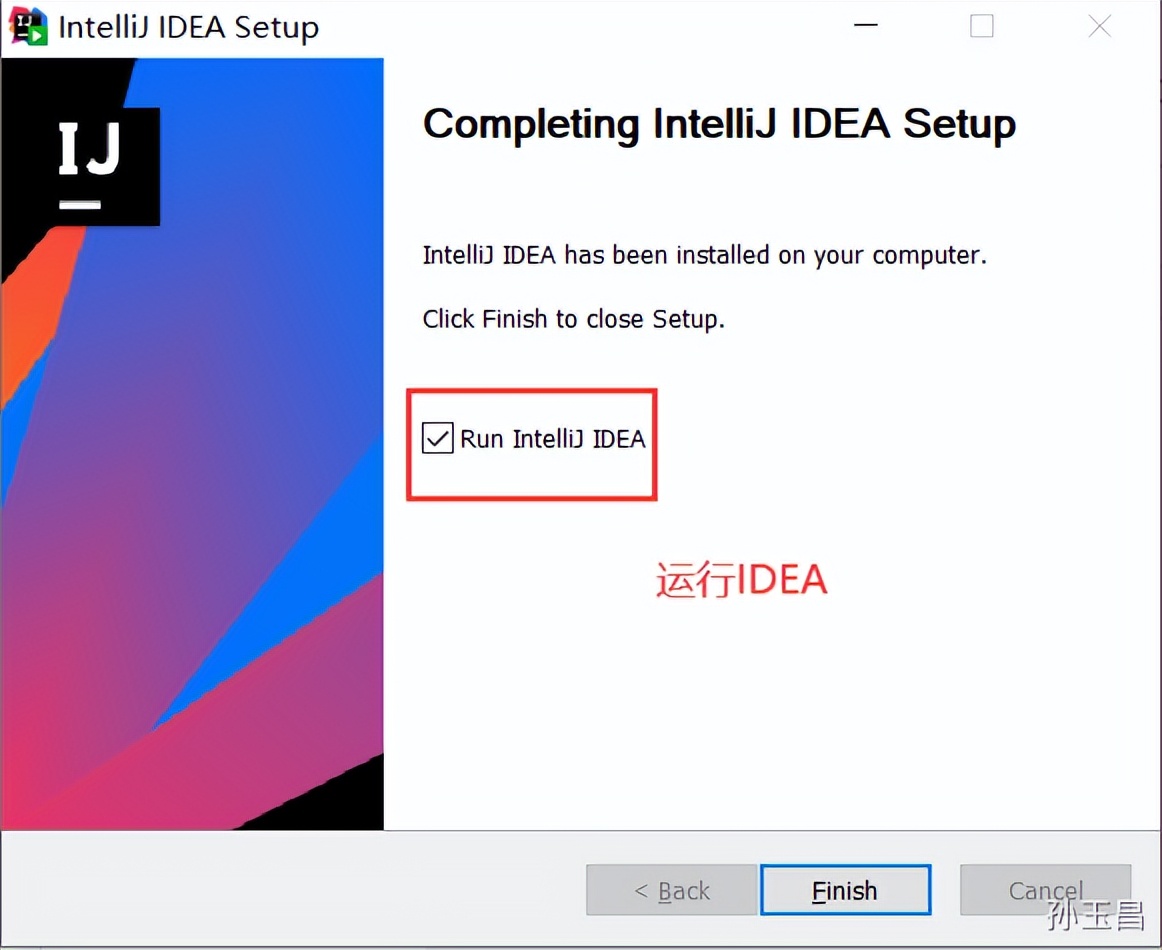The width and height of the screenshot is (1162, 950).
Task: Click the IntelliJ IDEA icon in title bar
Action: [24, 26]
